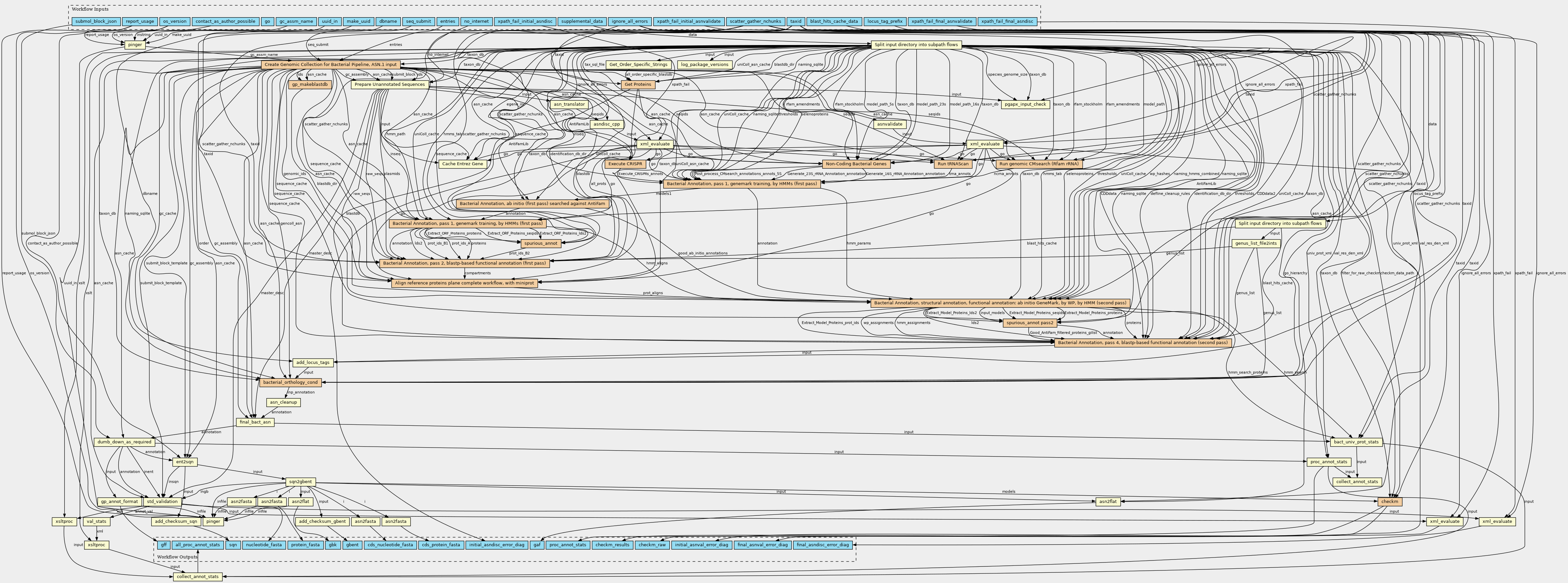Click the 'supplemental_data' workflow input
Screen dimensions: 1568x583
[582, 21]
